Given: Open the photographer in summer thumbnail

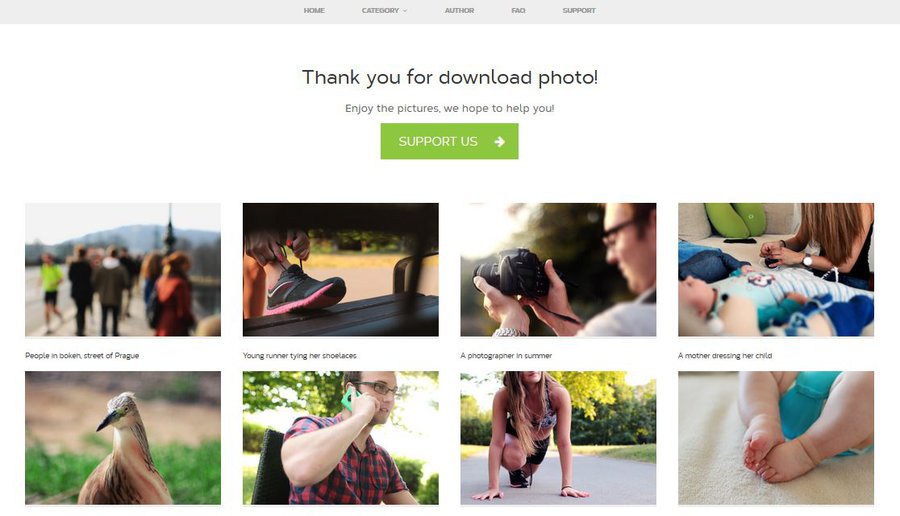Looking at the screenshot, I should tap(558, 269).
